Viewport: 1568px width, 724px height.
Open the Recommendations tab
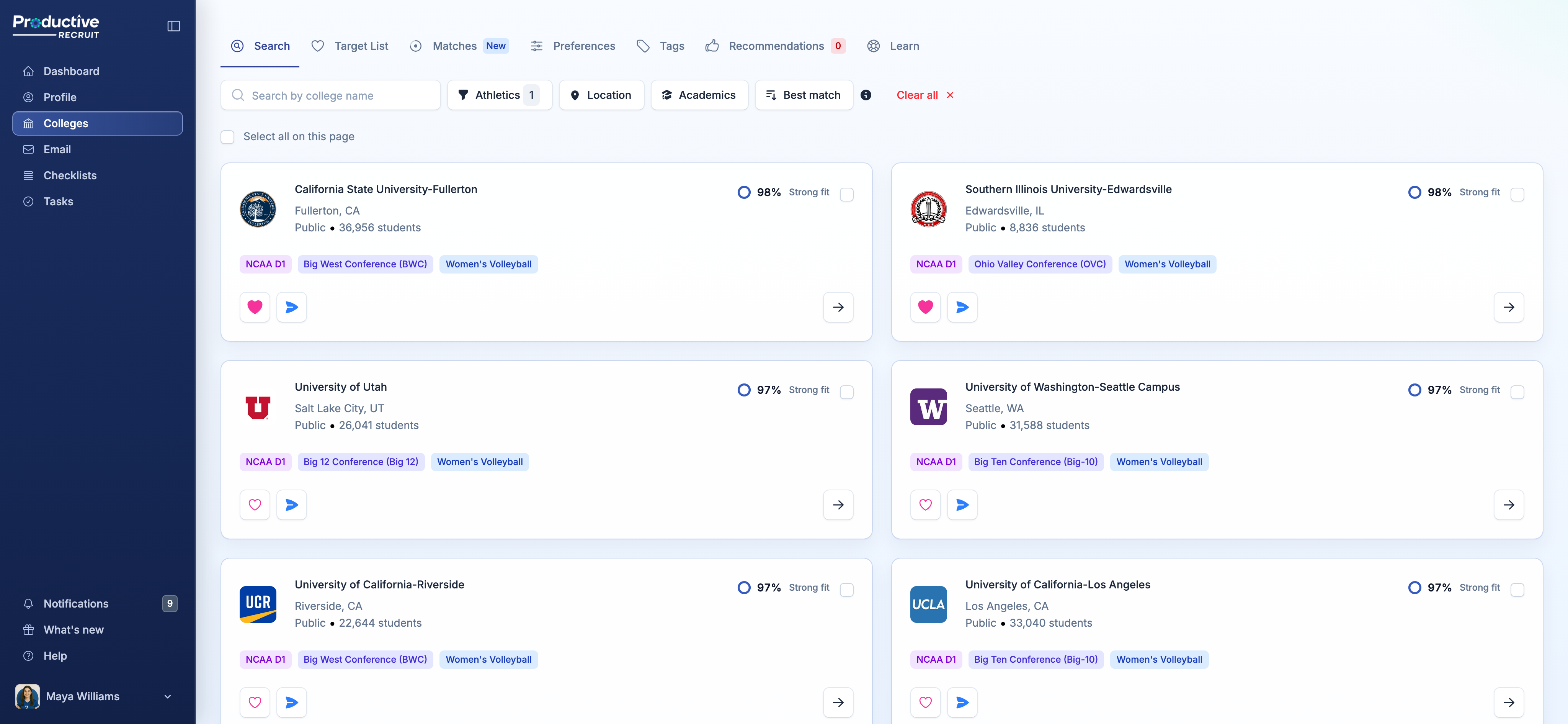point(775,46)
